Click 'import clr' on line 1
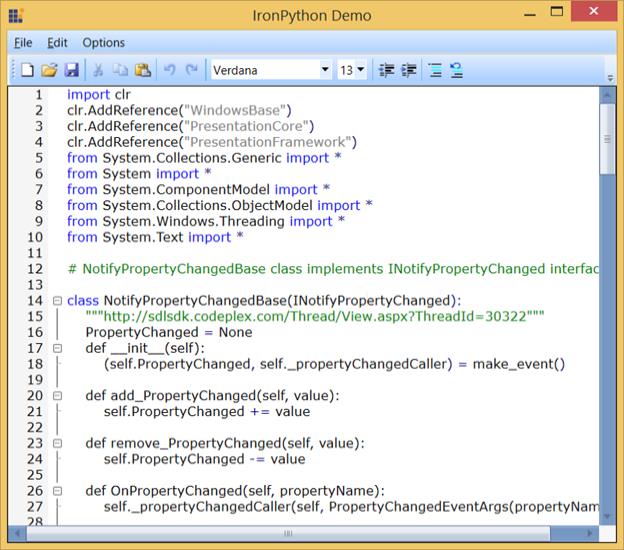The height and width of the screenshot is (550, 624). coord(99,95)
